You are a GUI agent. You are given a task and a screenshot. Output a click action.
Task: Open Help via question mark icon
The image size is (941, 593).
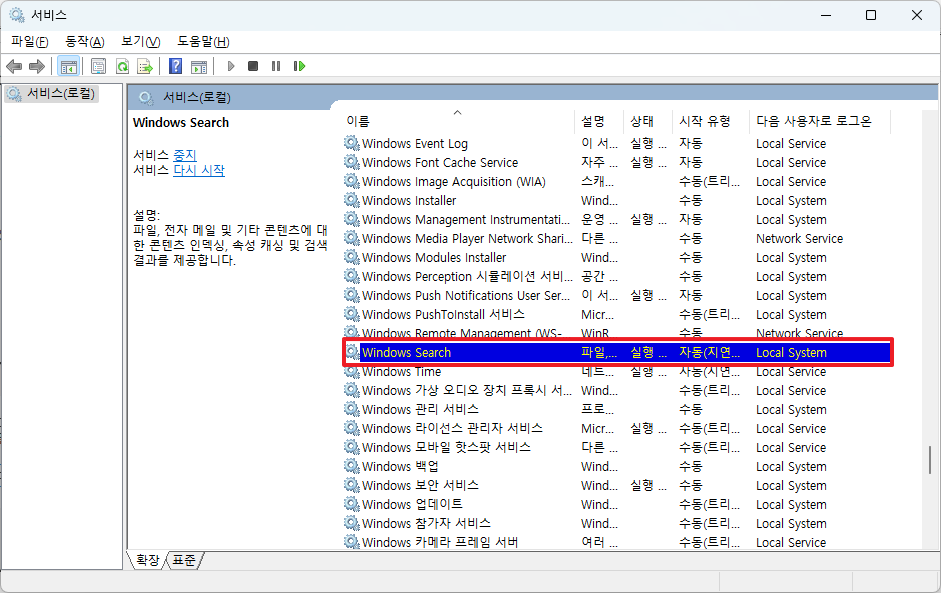pos(175,66)
